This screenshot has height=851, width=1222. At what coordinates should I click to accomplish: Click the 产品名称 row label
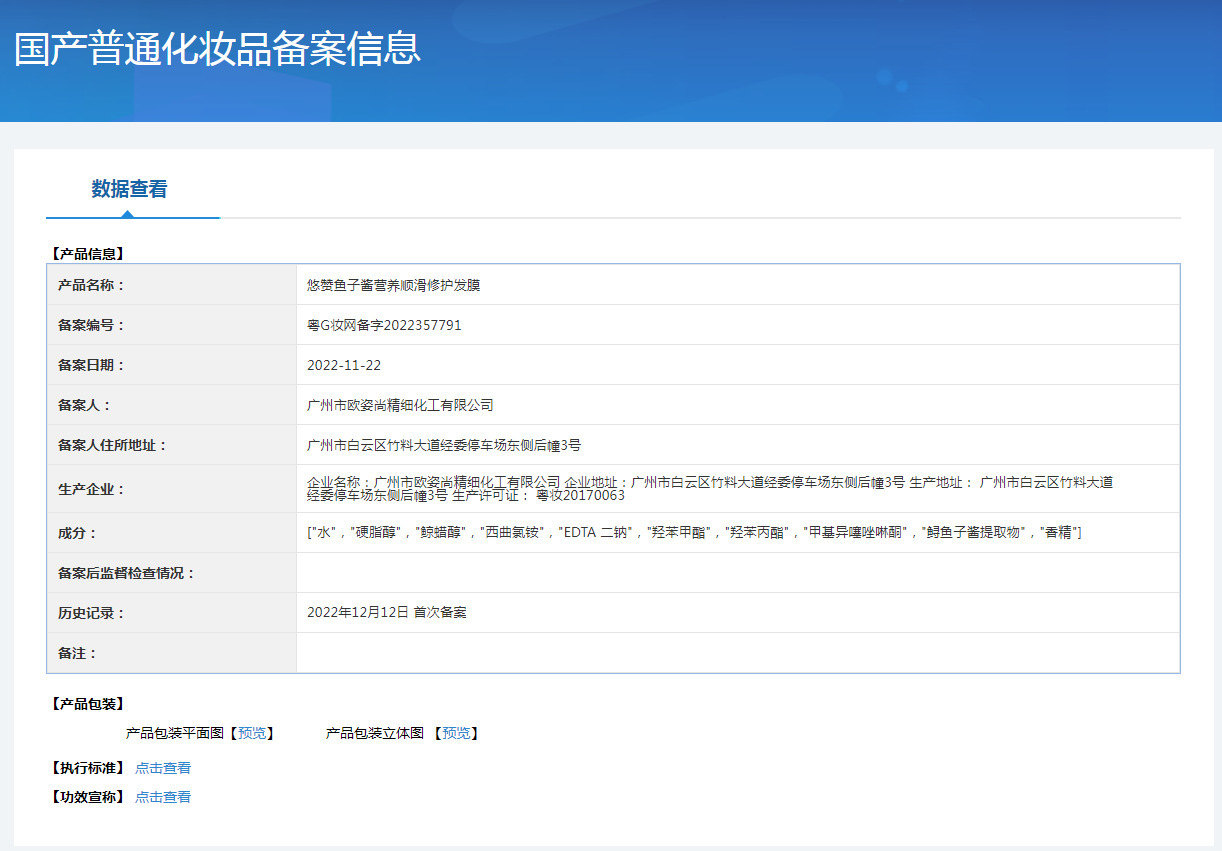[x=92, y=285]
